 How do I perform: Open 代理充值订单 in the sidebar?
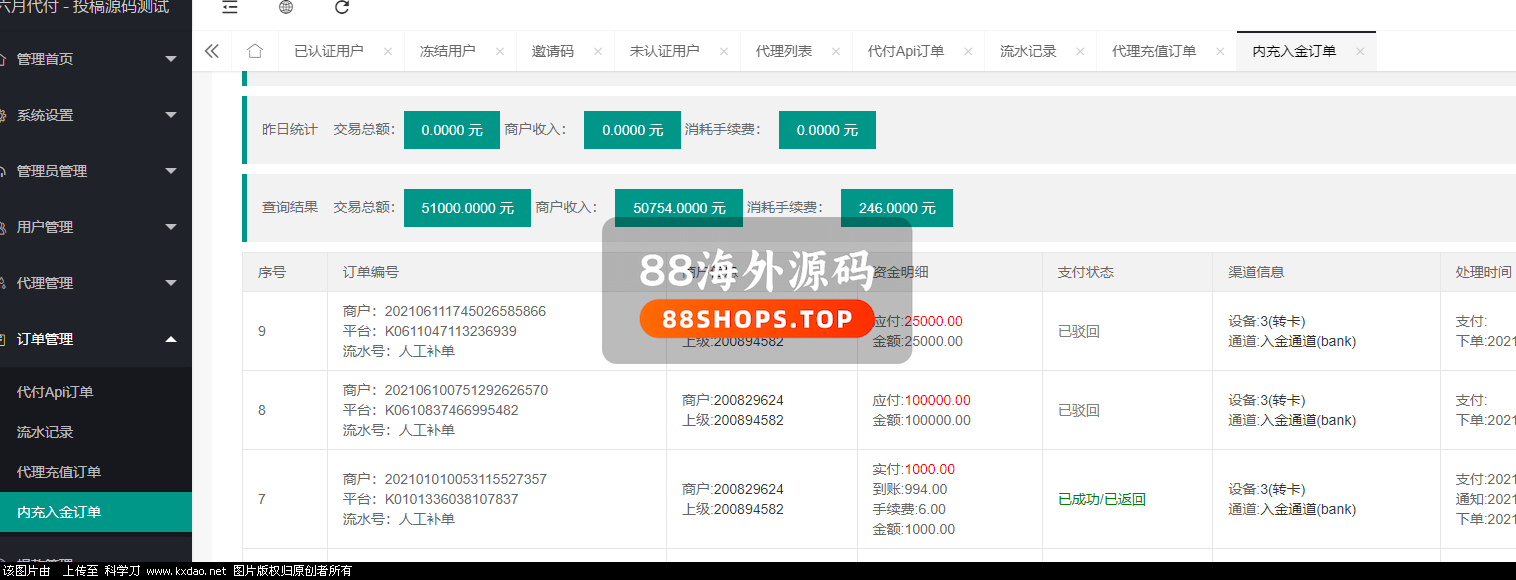pos(59,472)
